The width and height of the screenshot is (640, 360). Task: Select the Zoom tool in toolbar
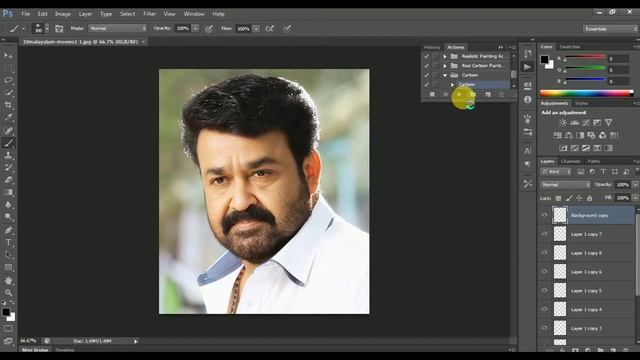[8, 293]
